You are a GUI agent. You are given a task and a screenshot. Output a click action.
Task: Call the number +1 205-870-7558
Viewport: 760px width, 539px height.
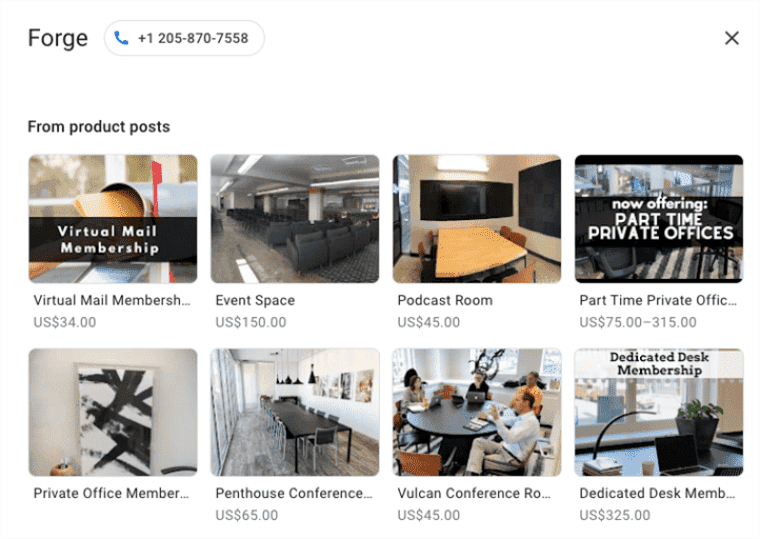[184, 38]
